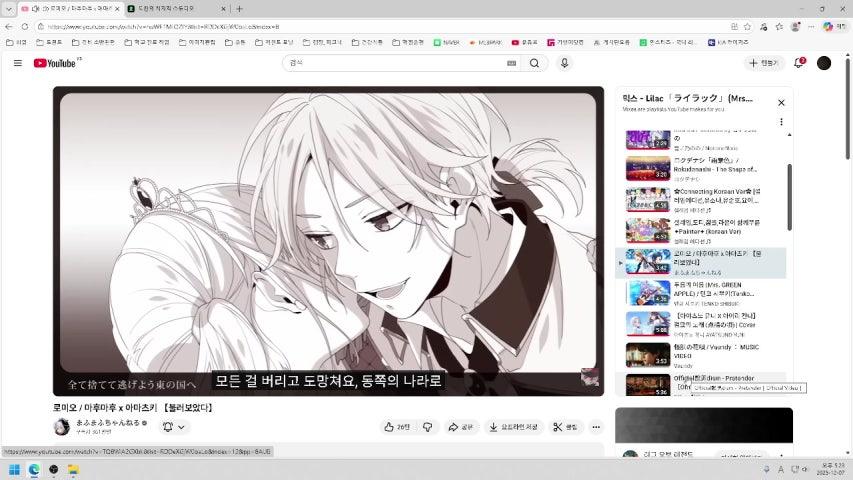Viewport: 853px width, 480px height.
Task: Click the YouTube logo to go home
Action: point(55,63)
